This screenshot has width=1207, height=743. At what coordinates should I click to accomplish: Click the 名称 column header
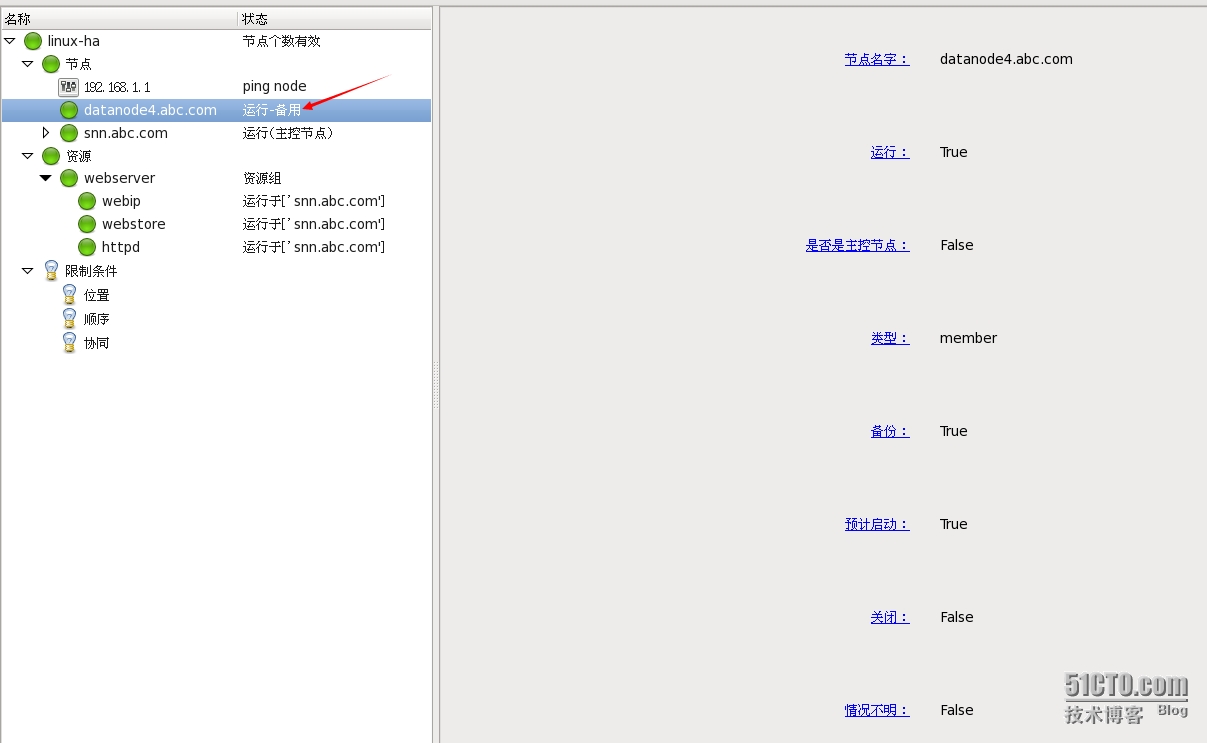(119, 19)
